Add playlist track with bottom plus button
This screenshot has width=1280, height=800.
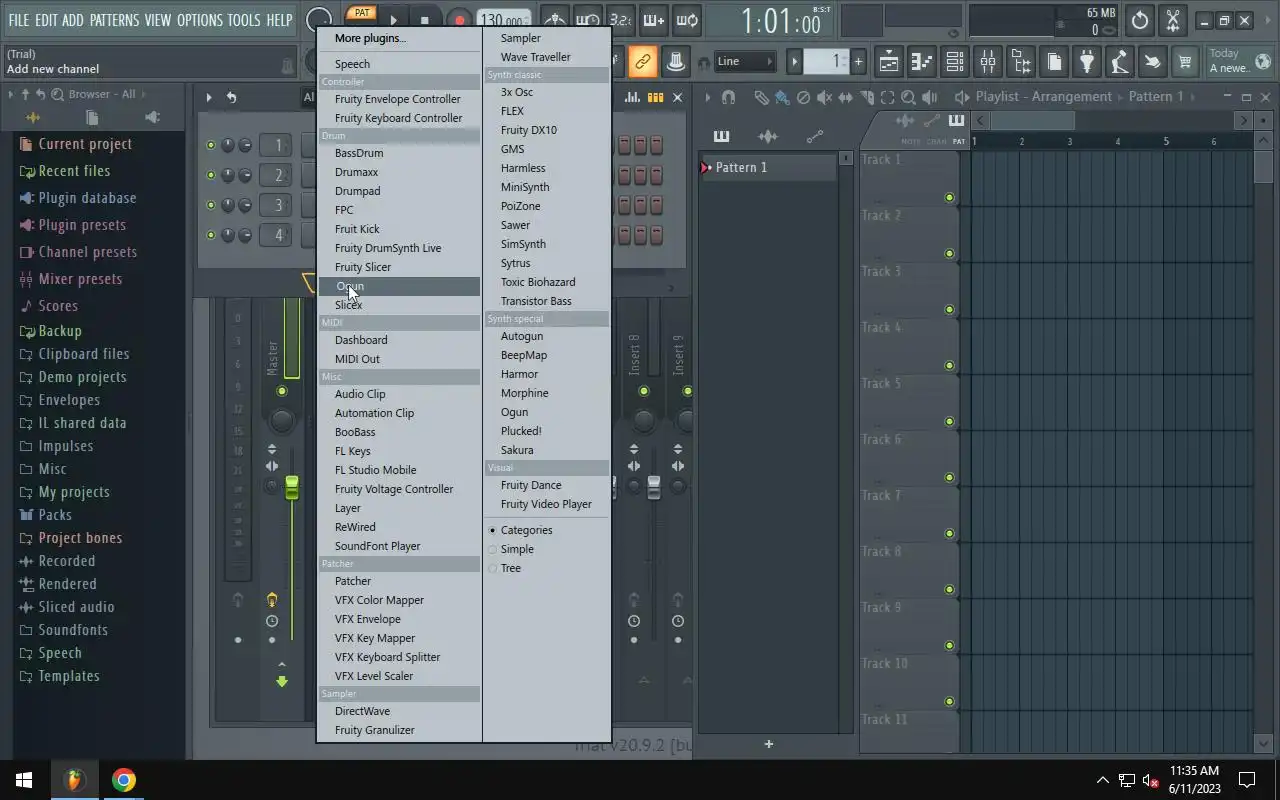pos(768,744)
